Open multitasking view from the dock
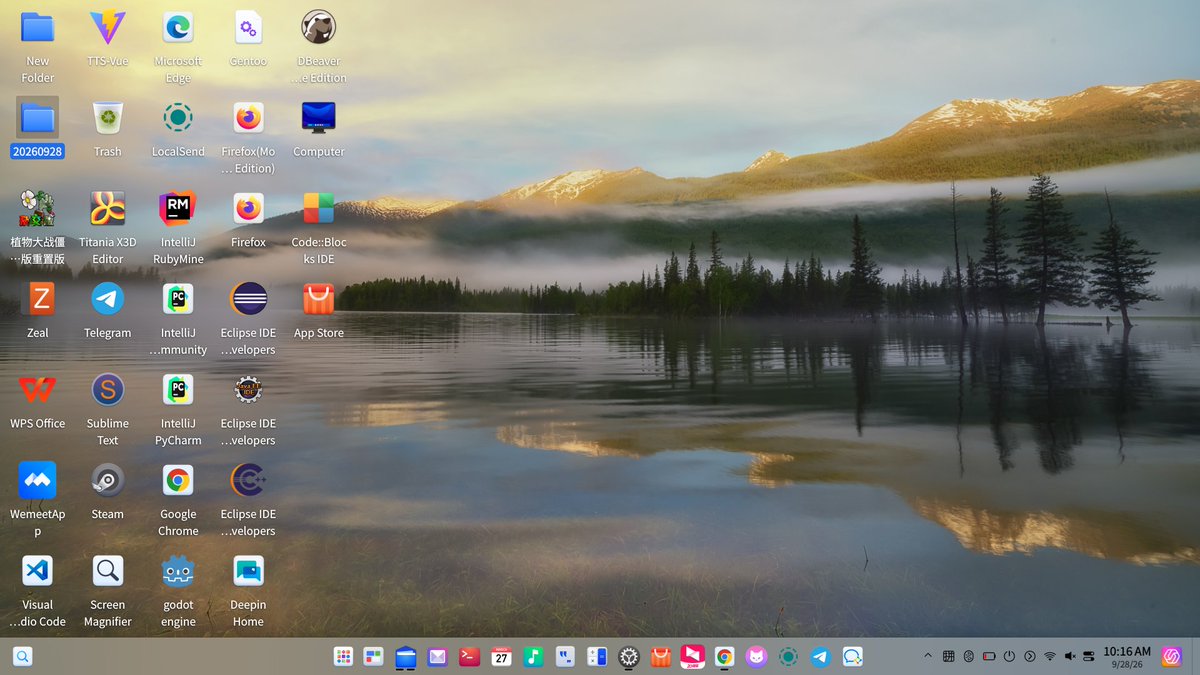The width and height of the screenshot is (1200, 675). (374, 656)
